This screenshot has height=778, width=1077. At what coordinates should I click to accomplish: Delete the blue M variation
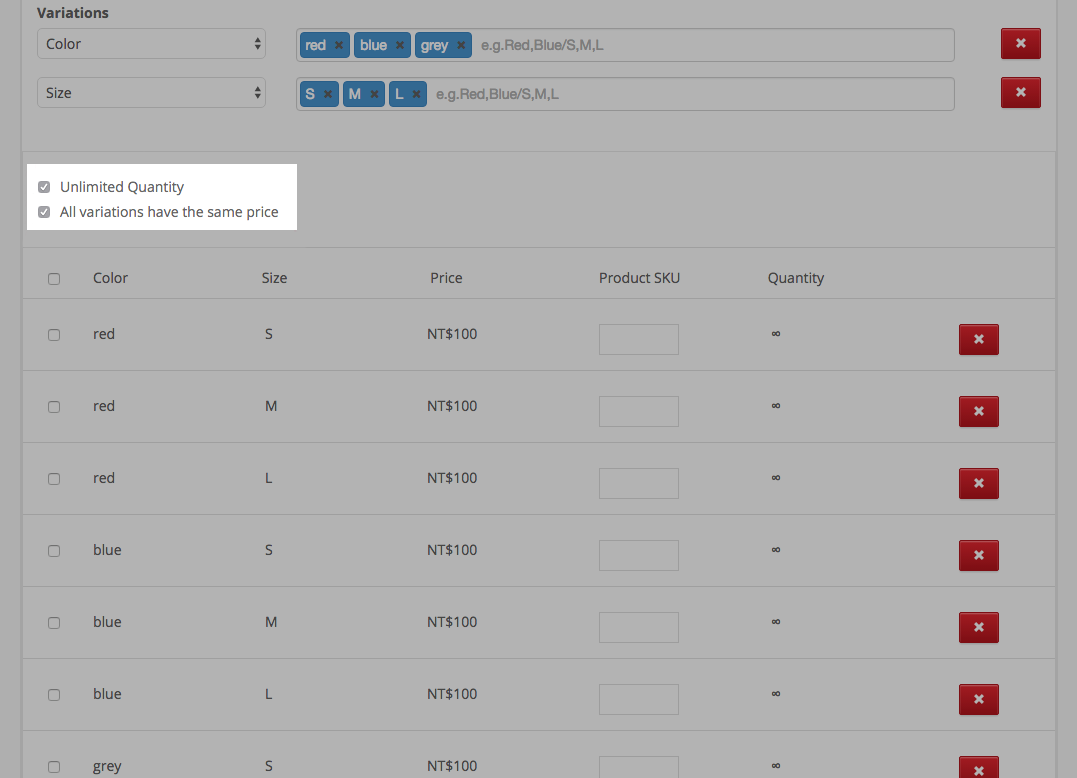pyautogui.click(x=979, y=627)
